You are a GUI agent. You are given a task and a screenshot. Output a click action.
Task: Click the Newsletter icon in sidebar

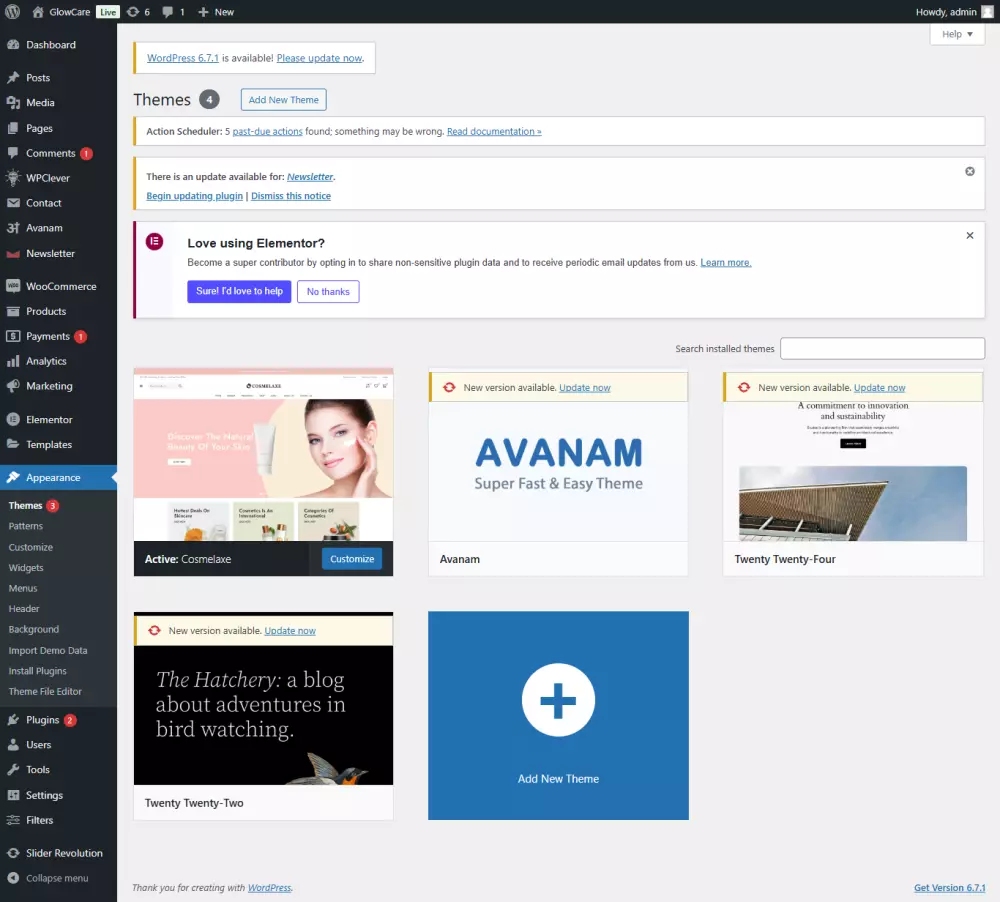[13, 253]
